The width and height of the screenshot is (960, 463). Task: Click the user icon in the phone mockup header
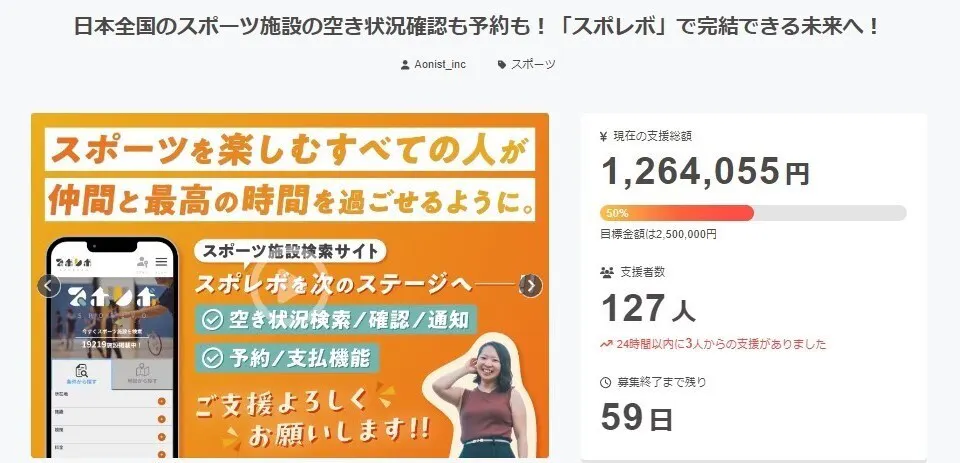click(x=143, y=263)
